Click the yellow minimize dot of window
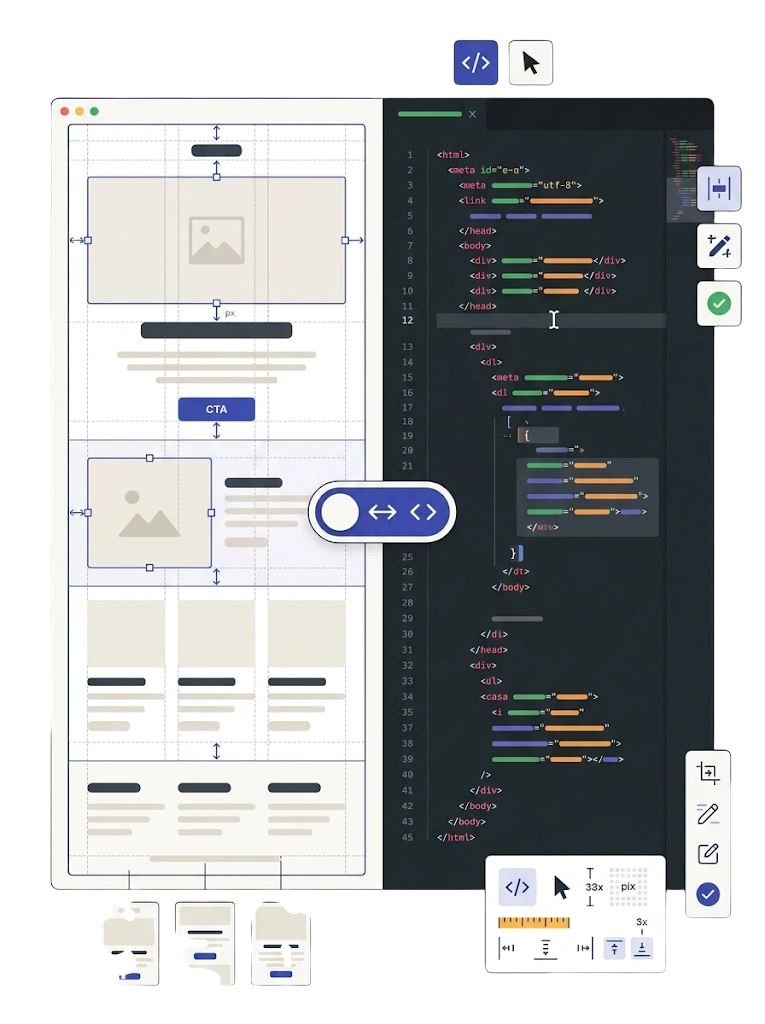 point(80,112)
